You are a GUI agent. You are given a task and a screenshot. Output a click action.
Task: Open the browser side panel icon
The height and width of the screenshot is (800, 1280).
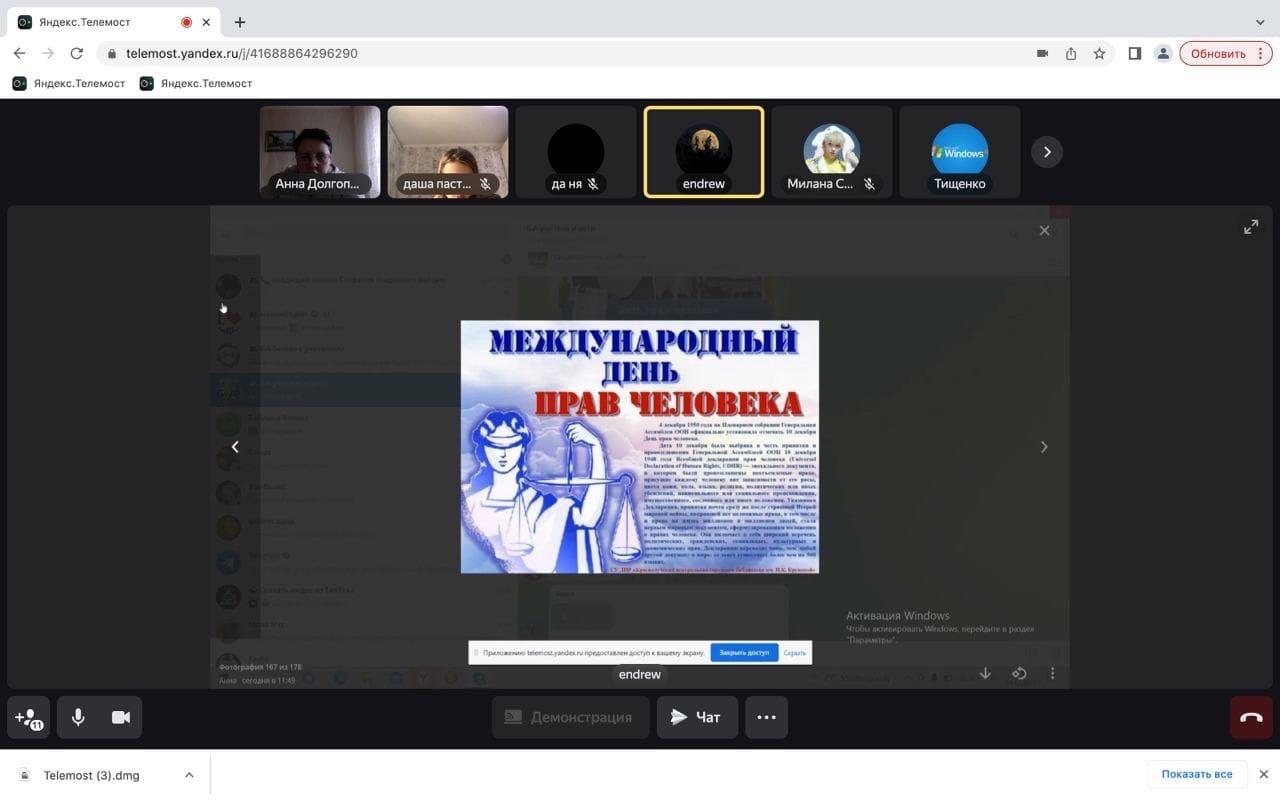1134,53
